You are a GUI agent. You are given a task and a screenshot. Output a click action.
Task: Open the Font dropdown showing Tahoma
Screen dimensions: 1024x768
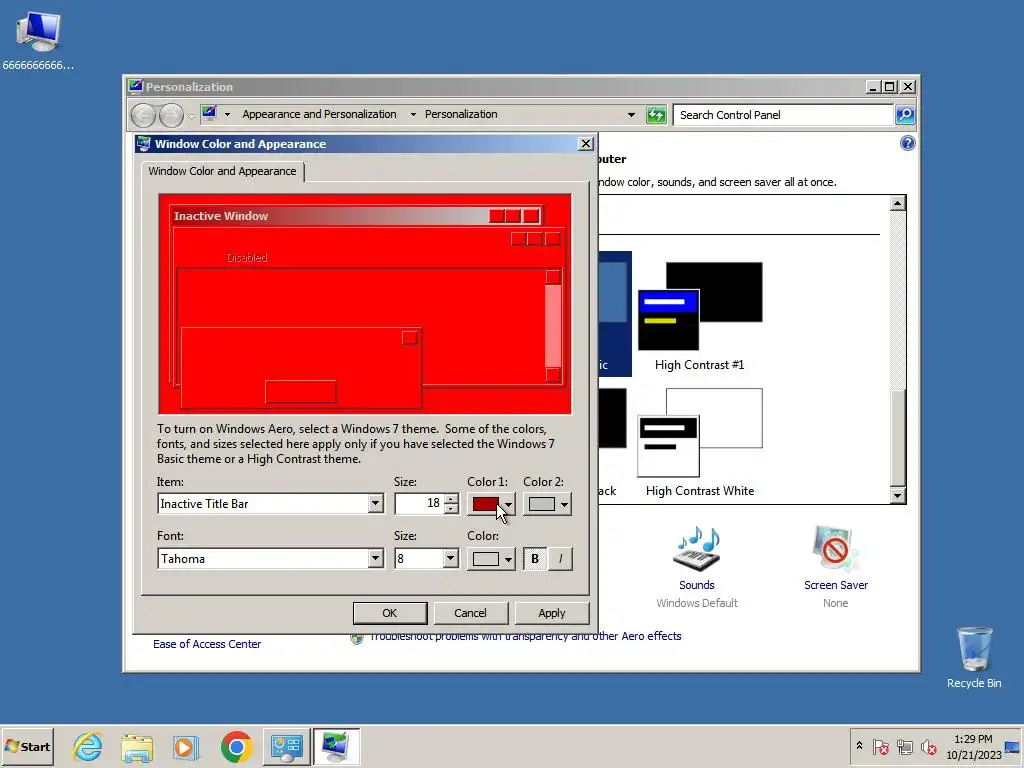(270, 558)
